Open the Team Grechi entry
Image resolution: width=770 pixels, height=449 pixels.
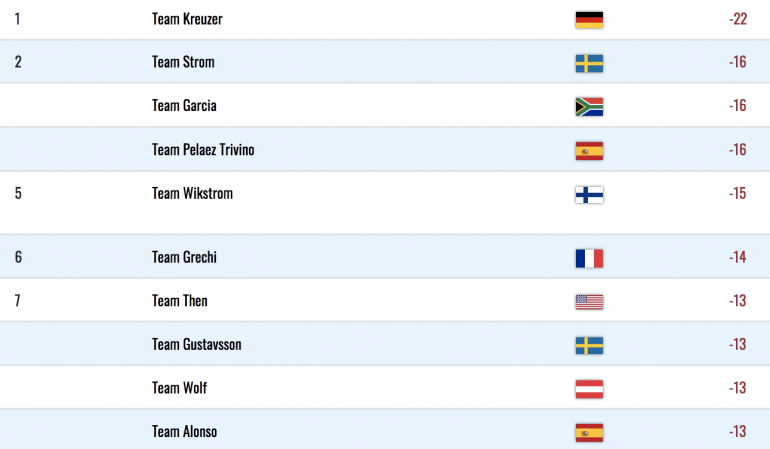(184, 257)
